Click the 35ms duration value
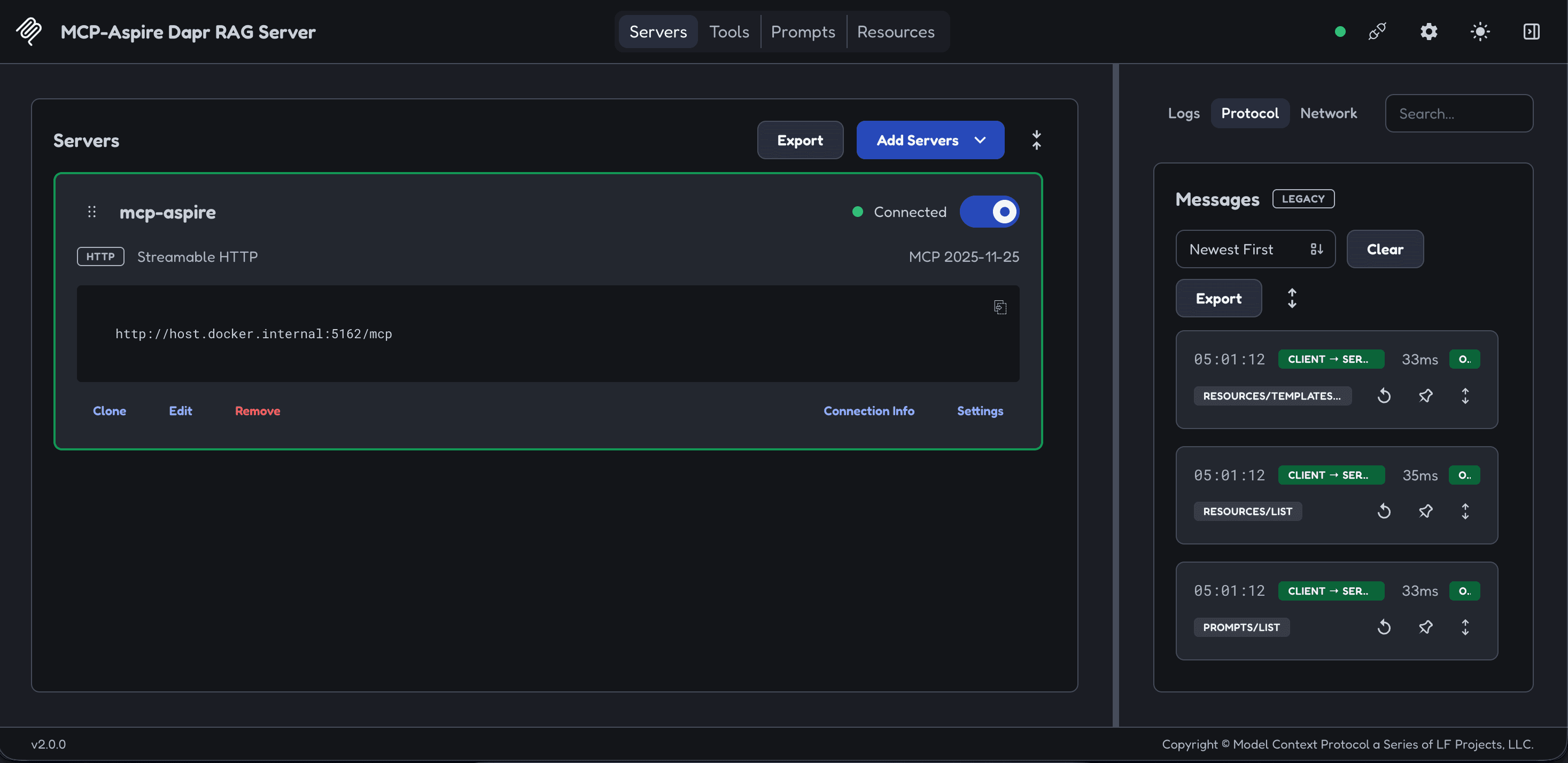 pyautogui.click(x=1420, y=475)
